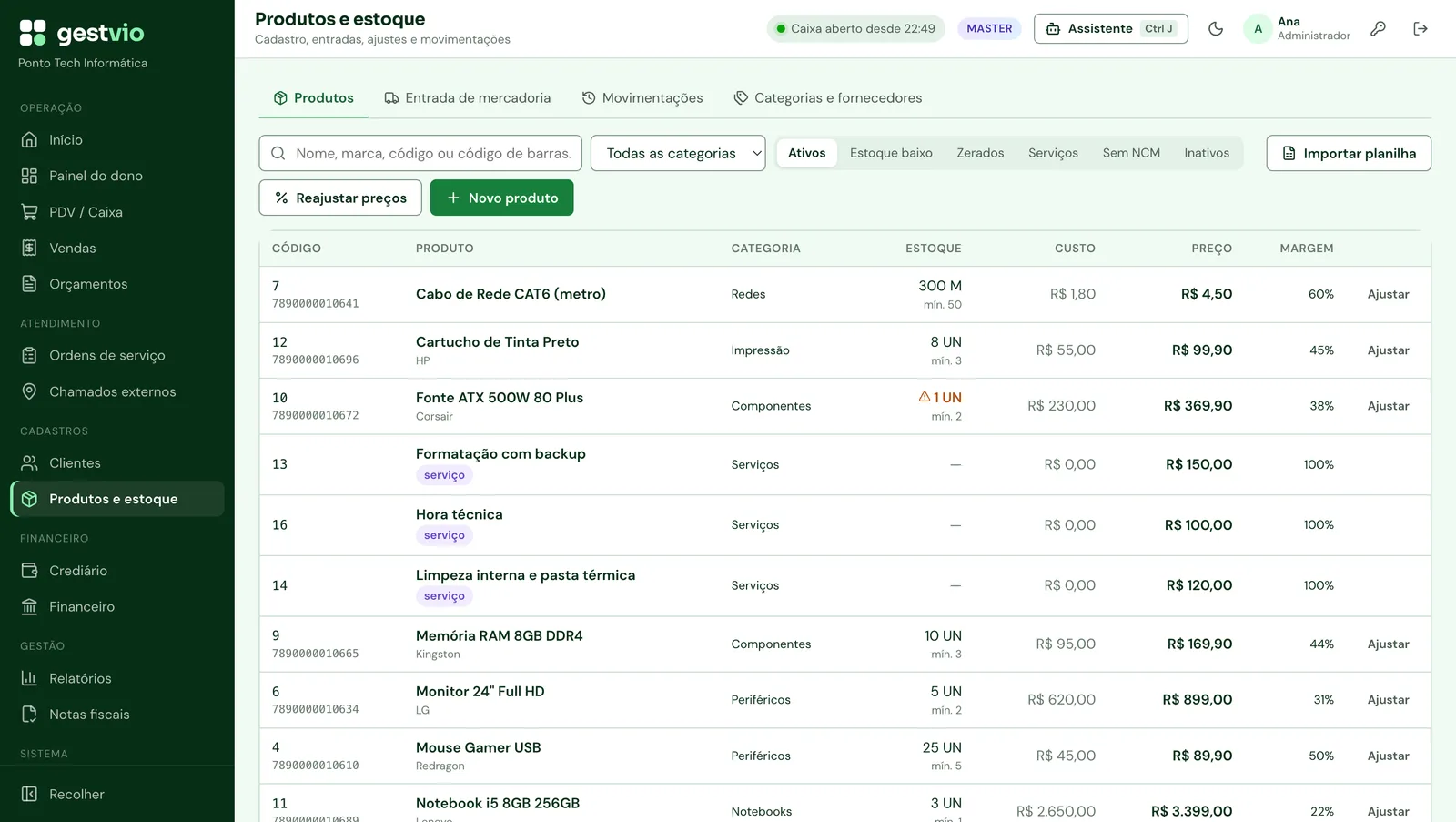1456x822 pixels.
Task: Toggle dark mode moon icon
Action: point(1215,28)
